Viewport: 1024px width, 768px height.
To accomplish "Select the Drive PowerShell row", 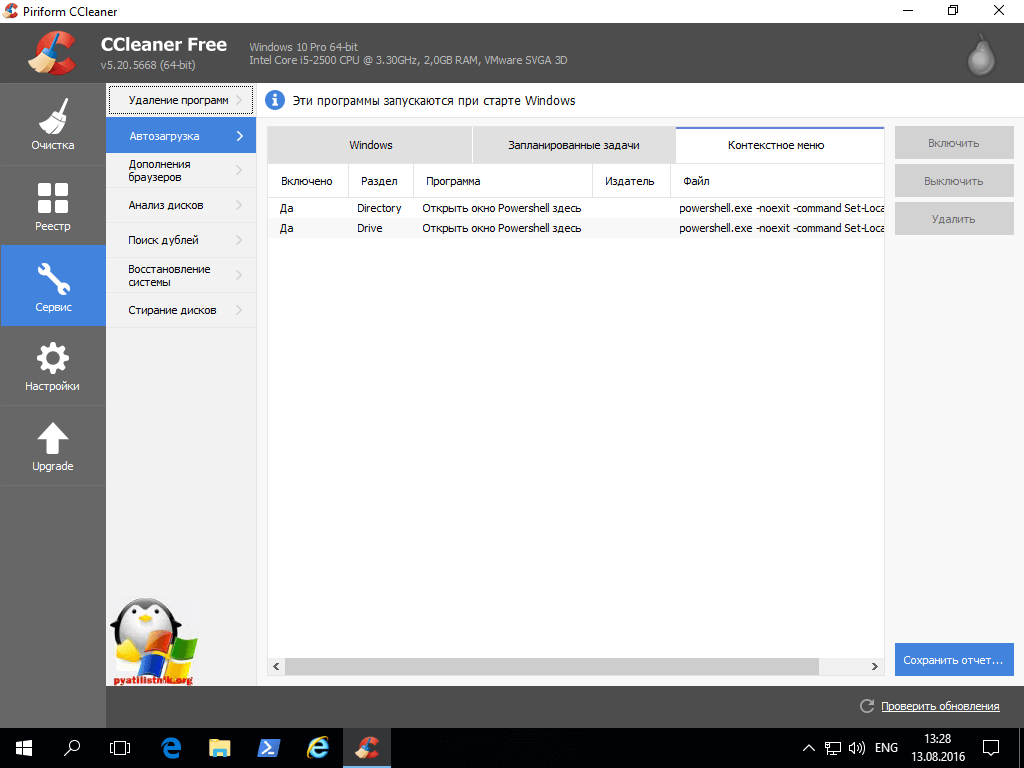I will pyautogui.click(x=500, y=228).
